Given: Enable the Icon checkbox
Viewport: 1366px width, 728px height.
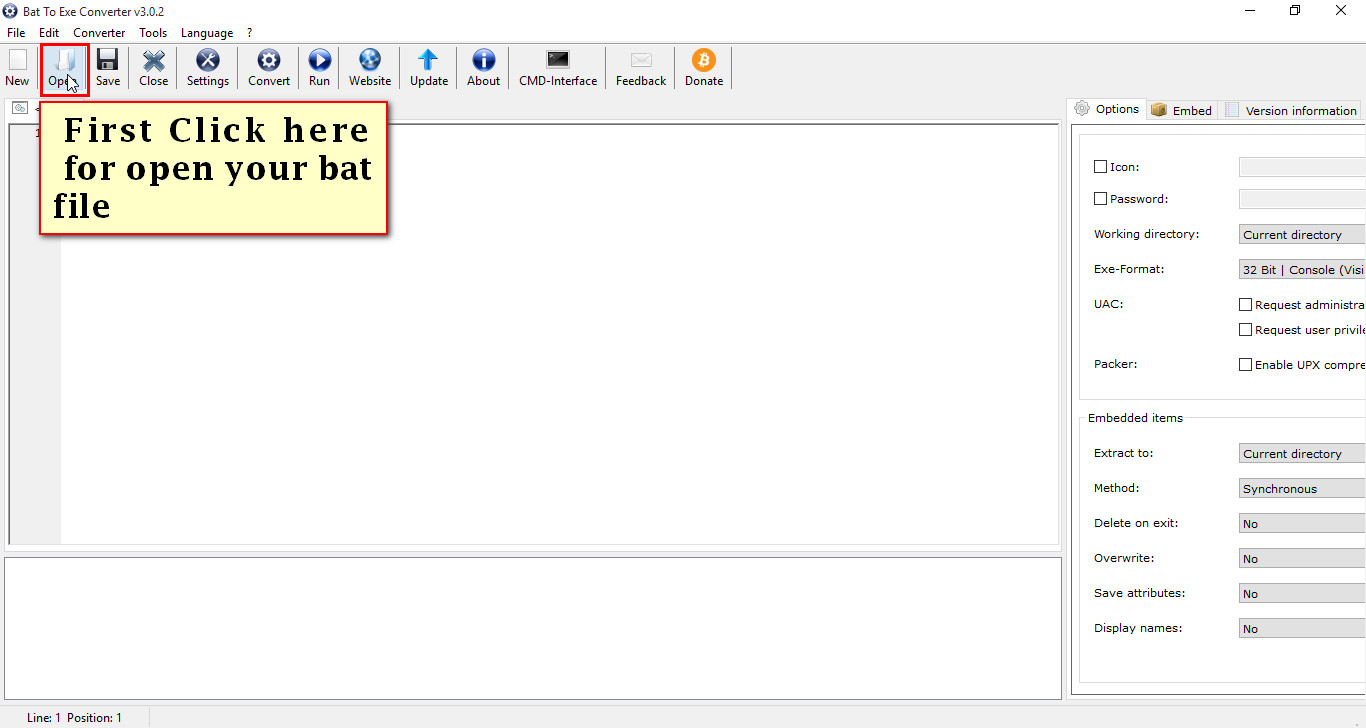Looking at the screenshot, I should point(1101,167).
